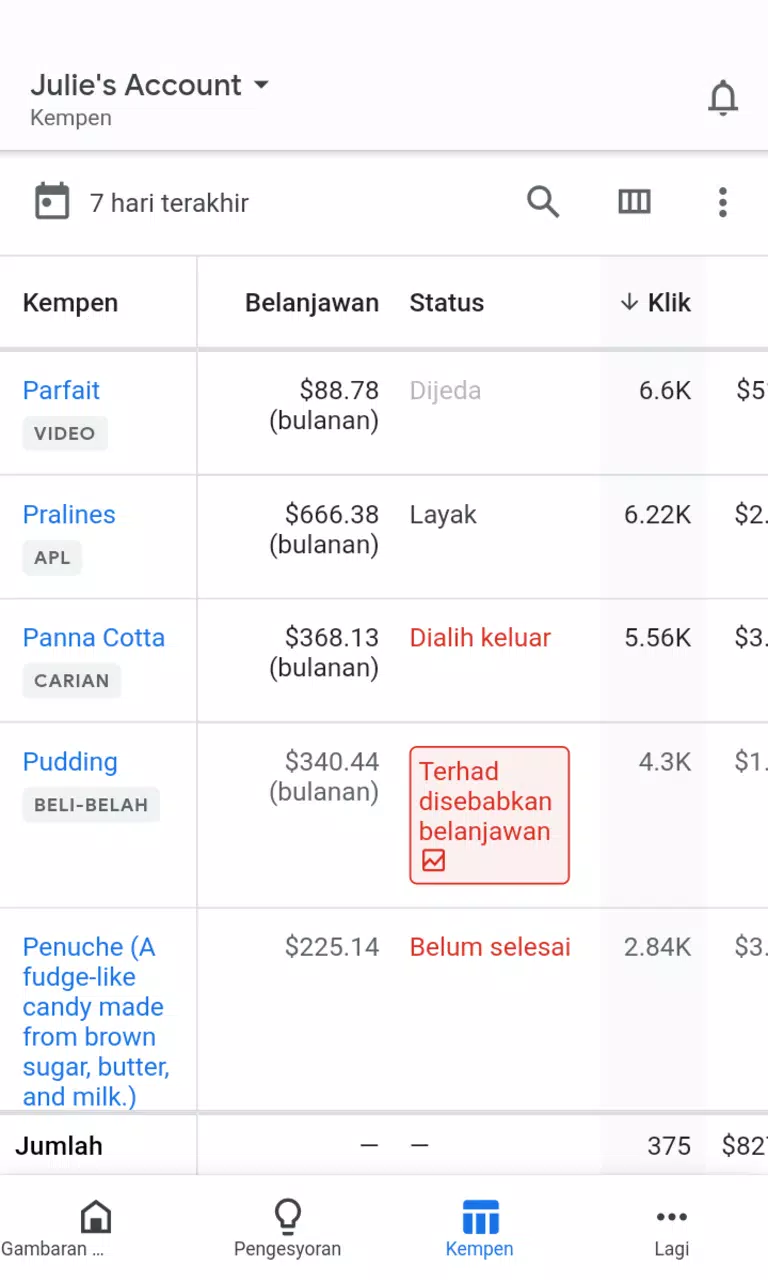Open the Pralines campaign link
Image resolution: width=768 pixels, height=1280 pixels.
(x=69, y=514)
